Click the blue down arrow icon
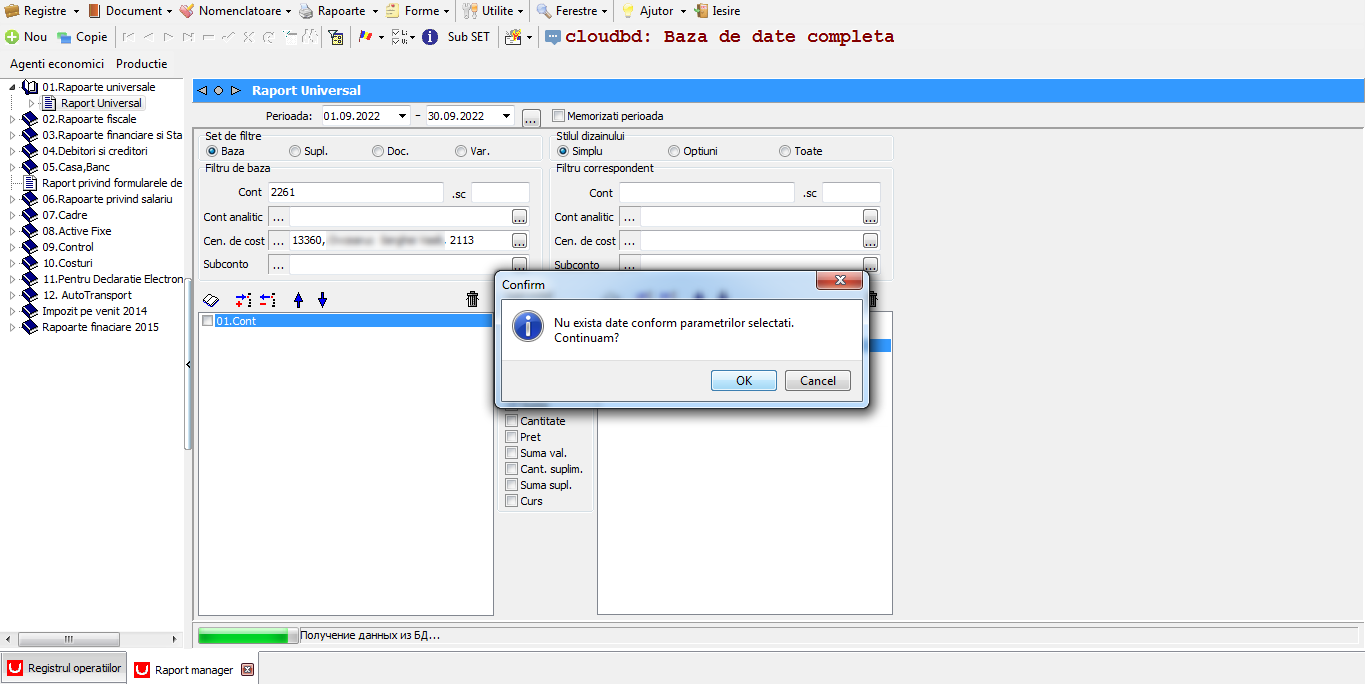This screenshot has height=684, width=1365. [322, 299]
